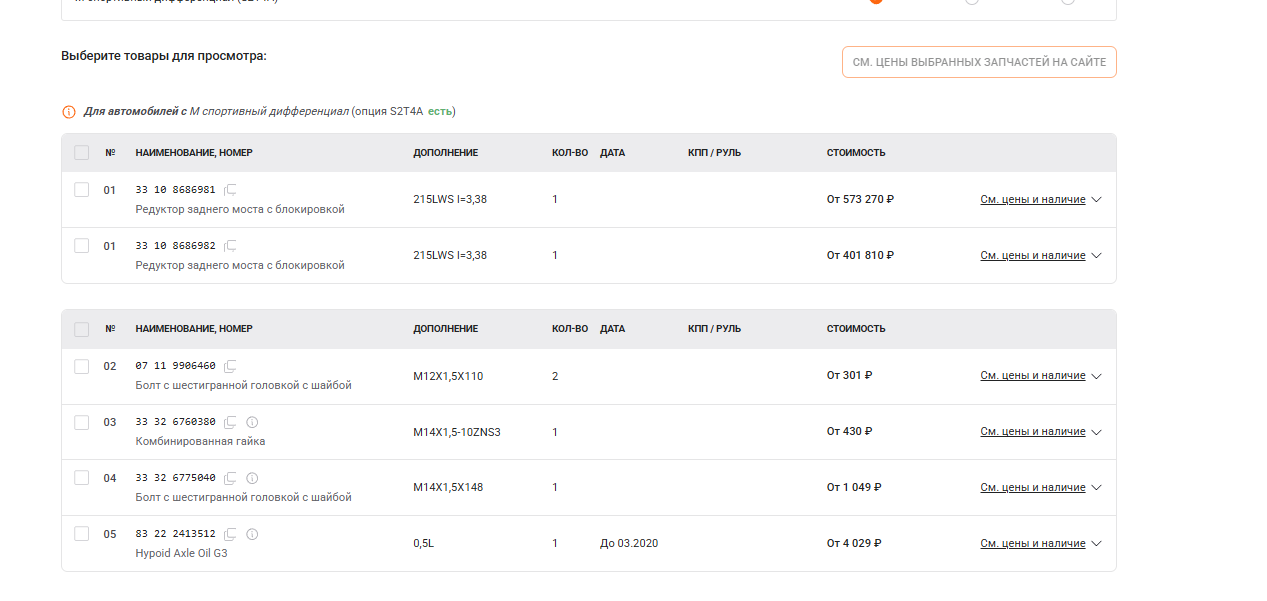Copy part number 33 10 8686981
Screen dimensions: 1267x601
[x=230, y=189]
